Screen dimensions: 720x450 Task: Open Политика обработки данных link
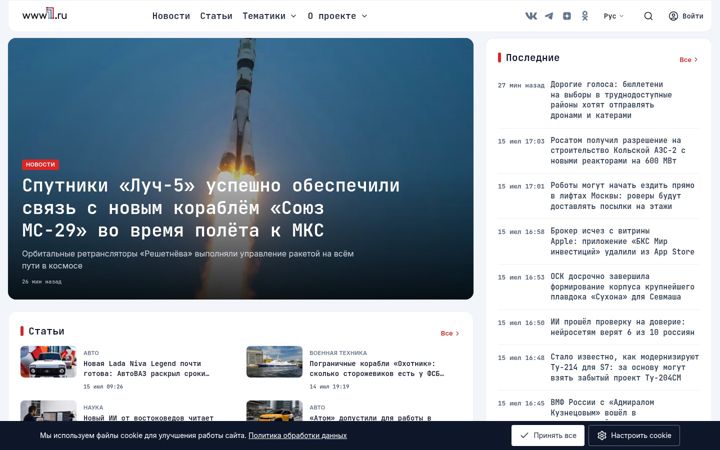(x=298, y=435)
